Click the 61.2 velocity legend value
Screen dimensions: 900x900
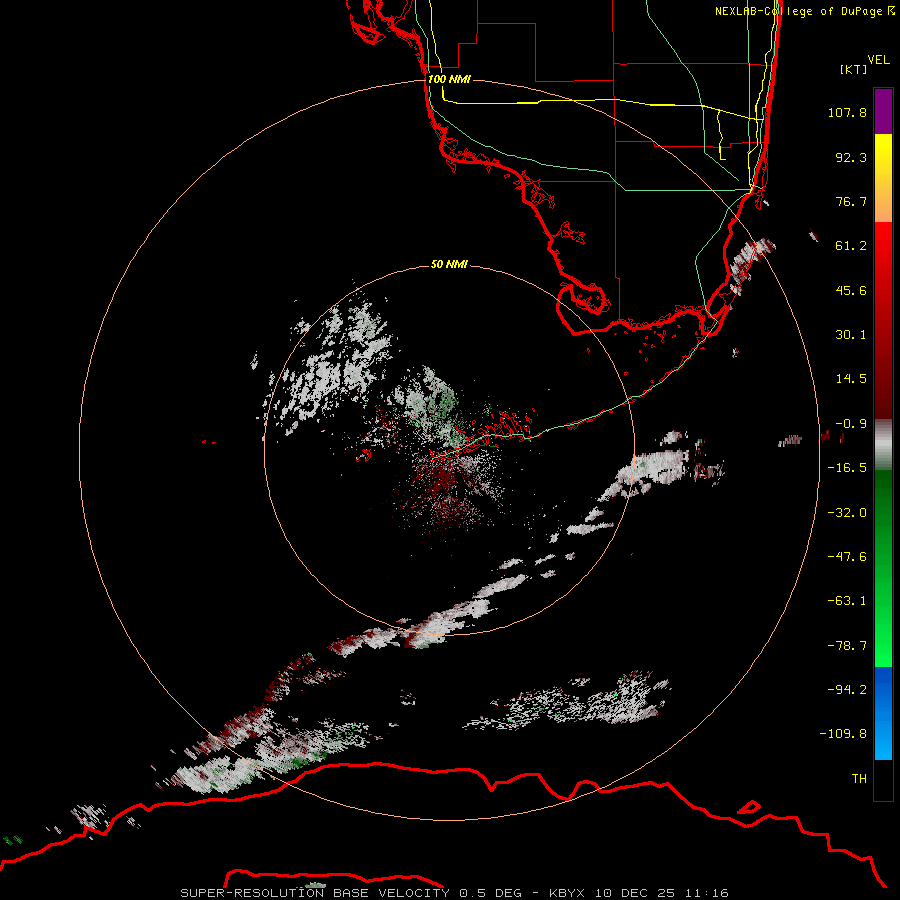coord(851,246)
